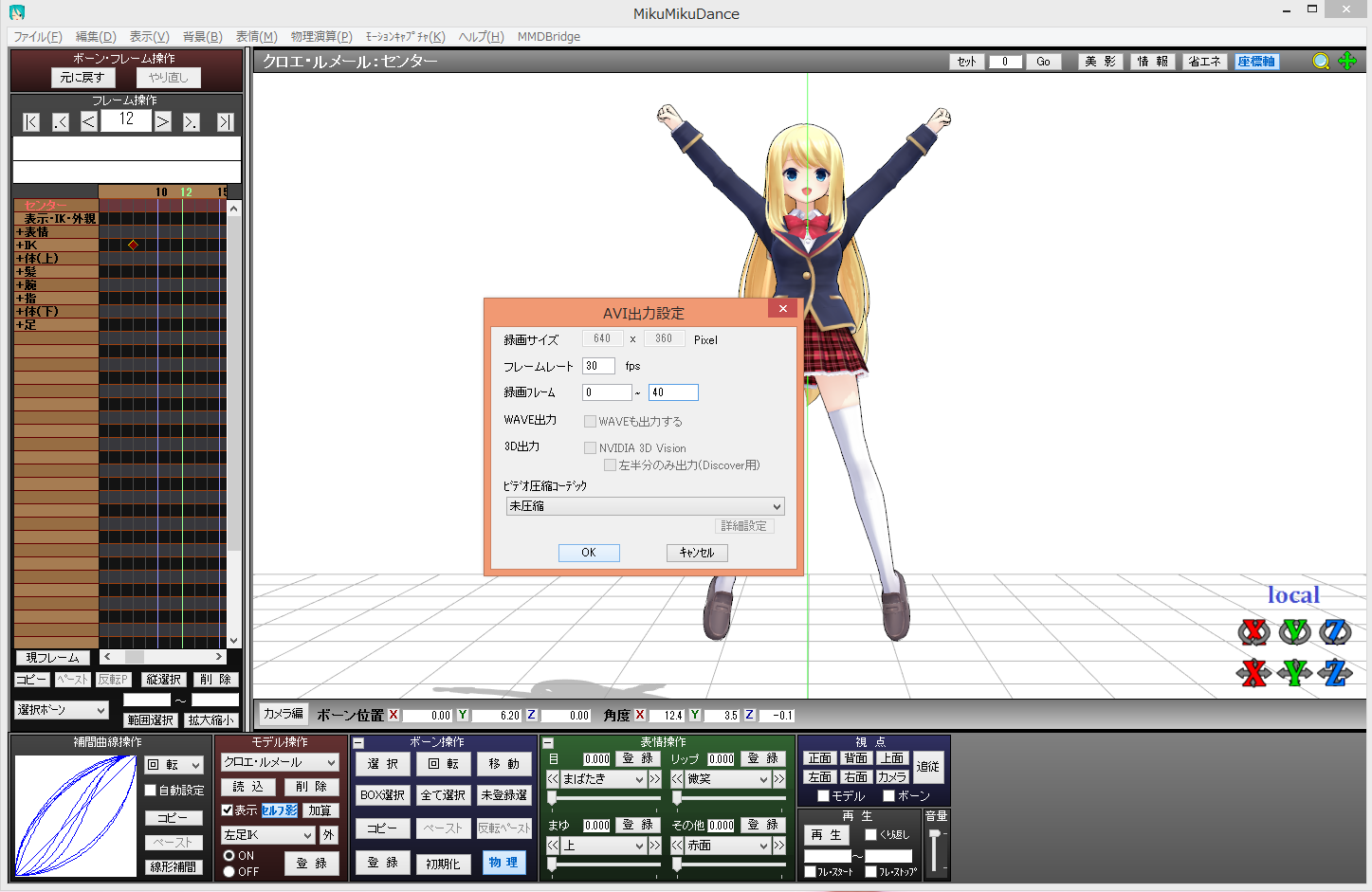Viewport: 1372px width, 892px height.
Task: Go to next keyframe with the >. button
Action: (x=191, y=121)
